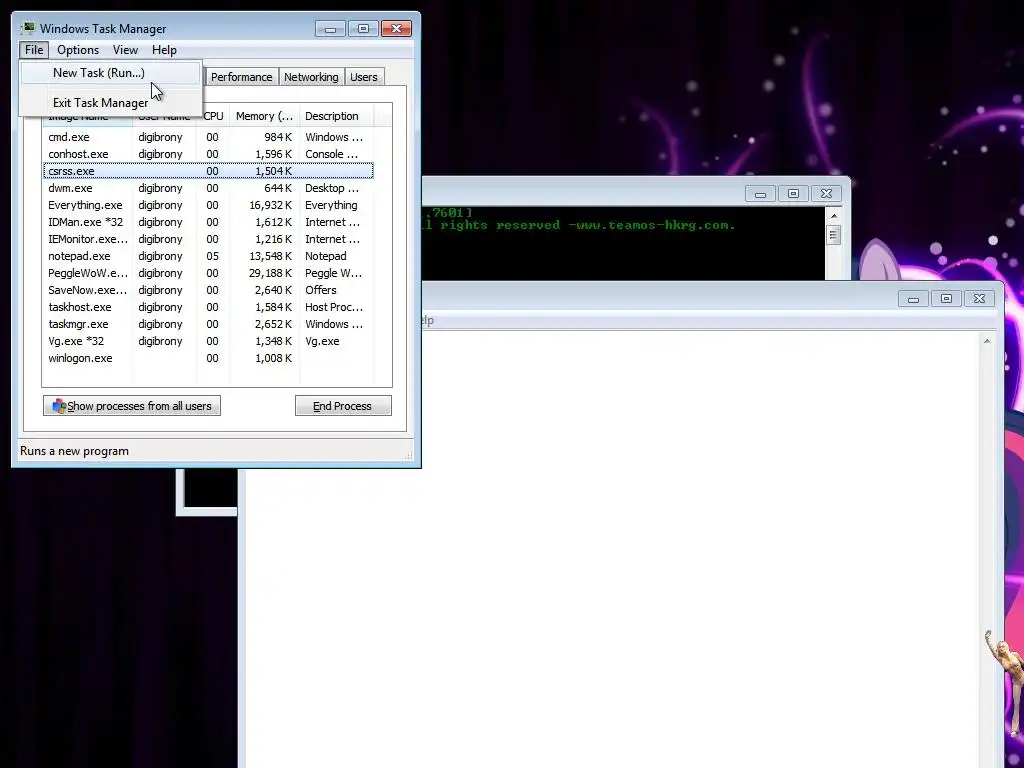This screenshot has width=1024, height=768.
Task: Sort by Memory column header
Action: (264, 116)
